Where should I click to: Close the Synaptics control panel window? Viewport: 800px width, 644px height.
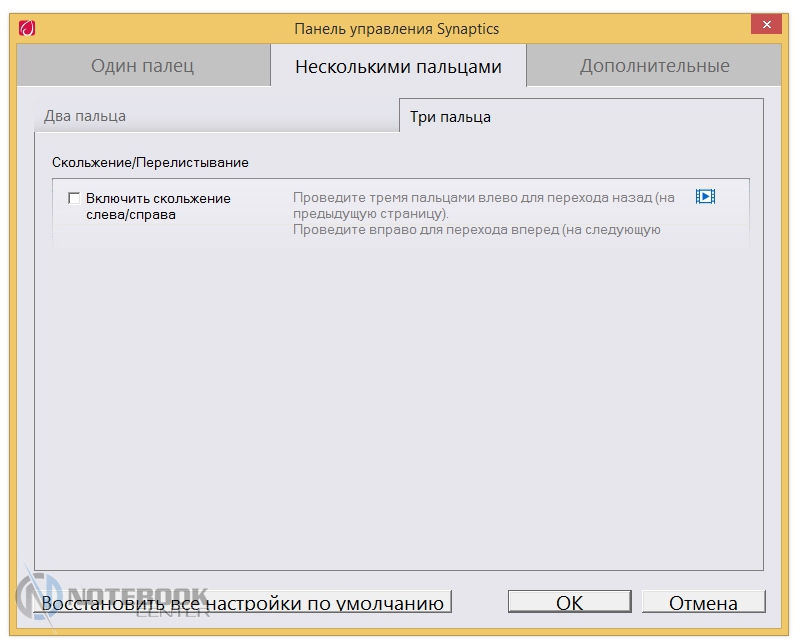766,24
